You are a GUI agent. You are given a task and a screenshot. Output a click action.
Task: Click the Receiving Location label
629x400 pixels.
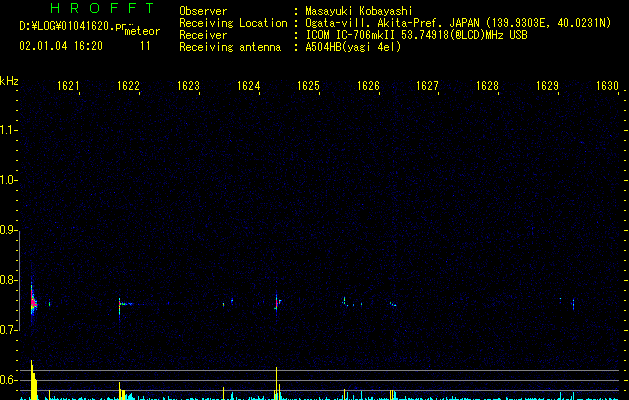coord(233,23)
